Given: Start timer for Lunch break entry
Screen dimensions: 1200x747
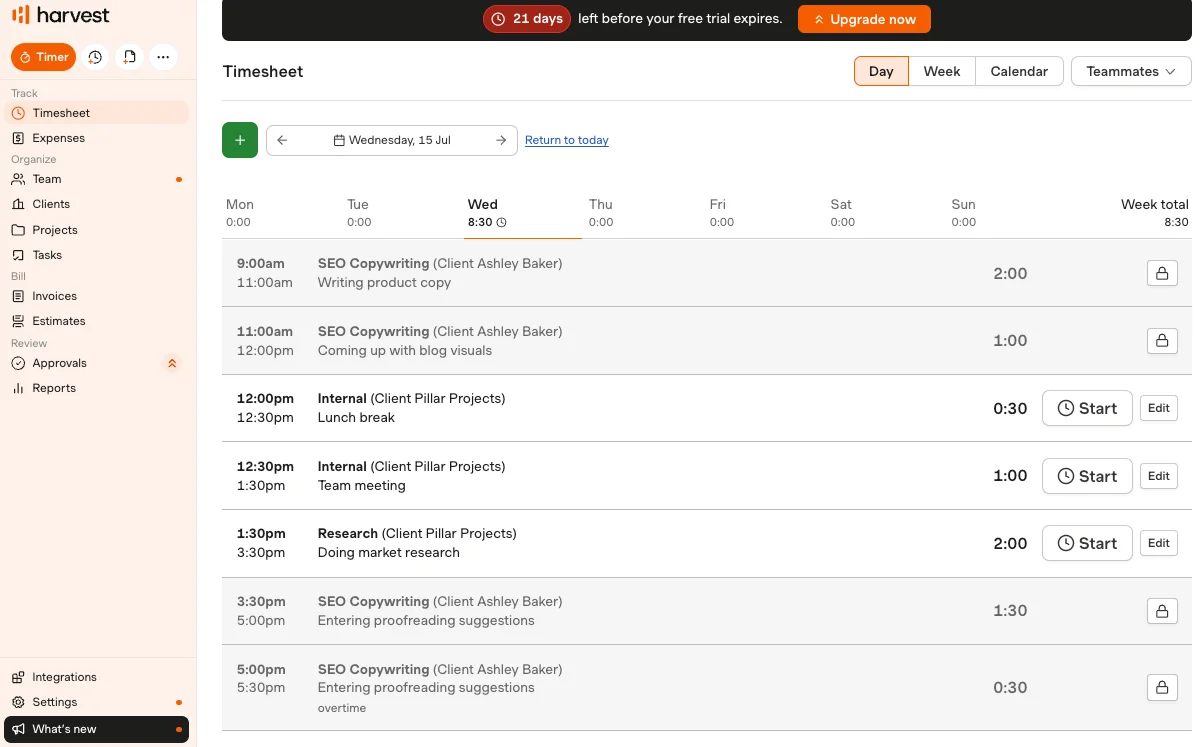Looking at the screenshot, I should (x=1087, y=408).
